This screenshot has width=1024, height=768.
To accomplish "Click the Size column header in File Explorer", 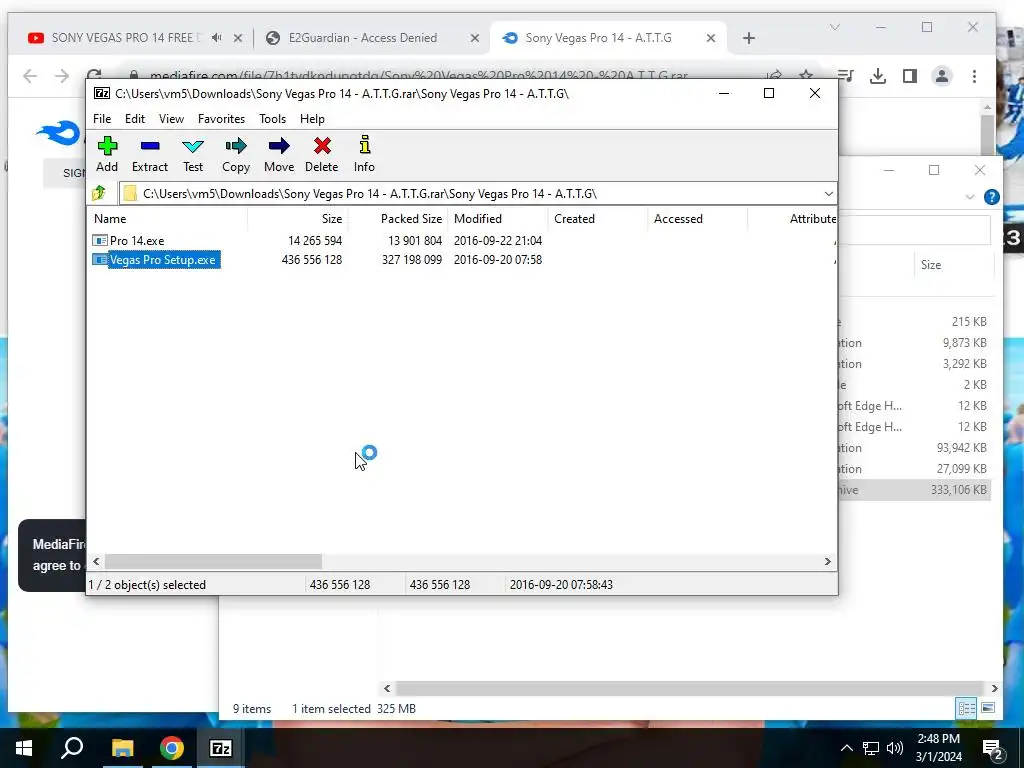I will 931,264.
